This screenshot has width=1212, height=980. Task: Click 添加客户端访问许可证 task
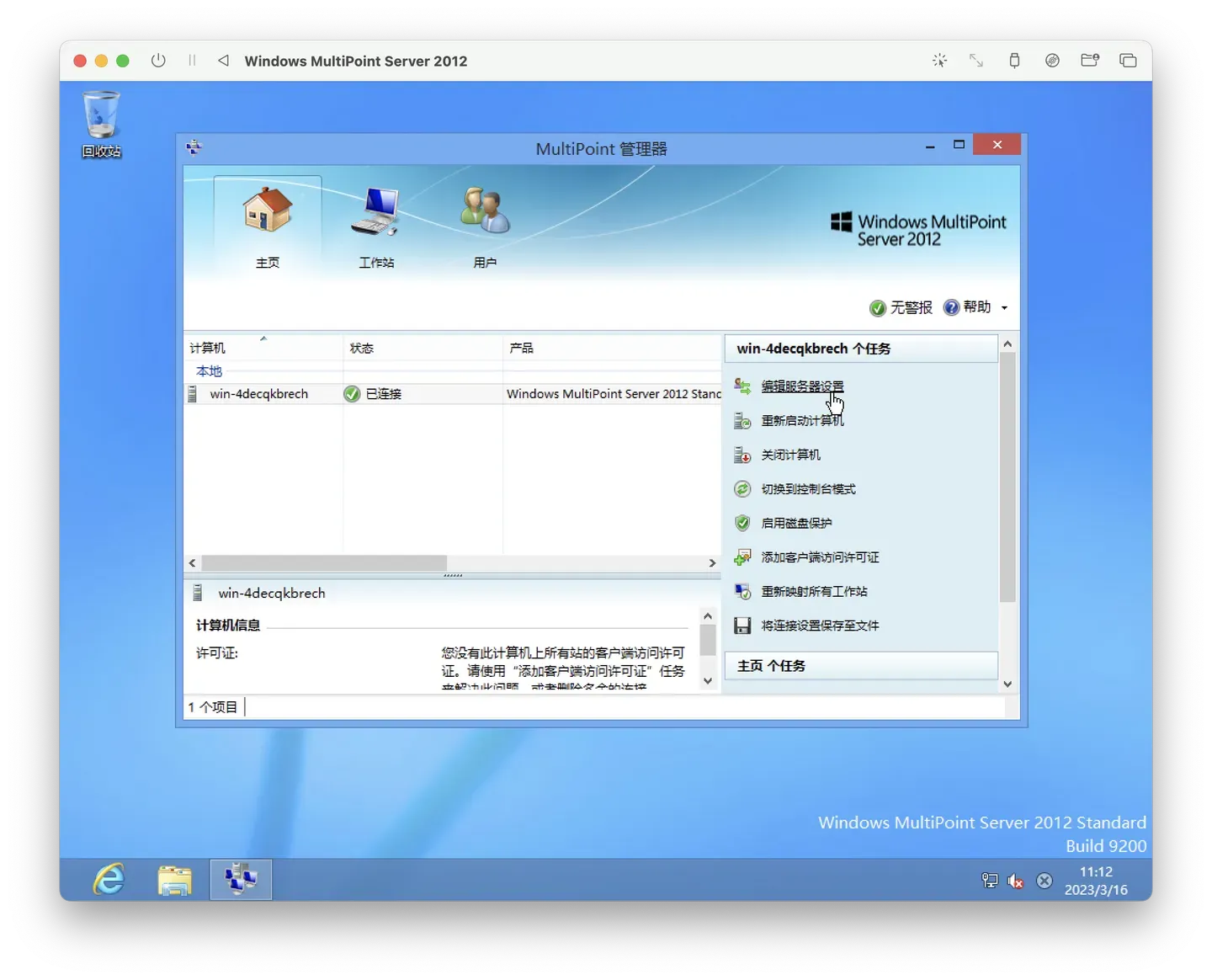point(820,557)
